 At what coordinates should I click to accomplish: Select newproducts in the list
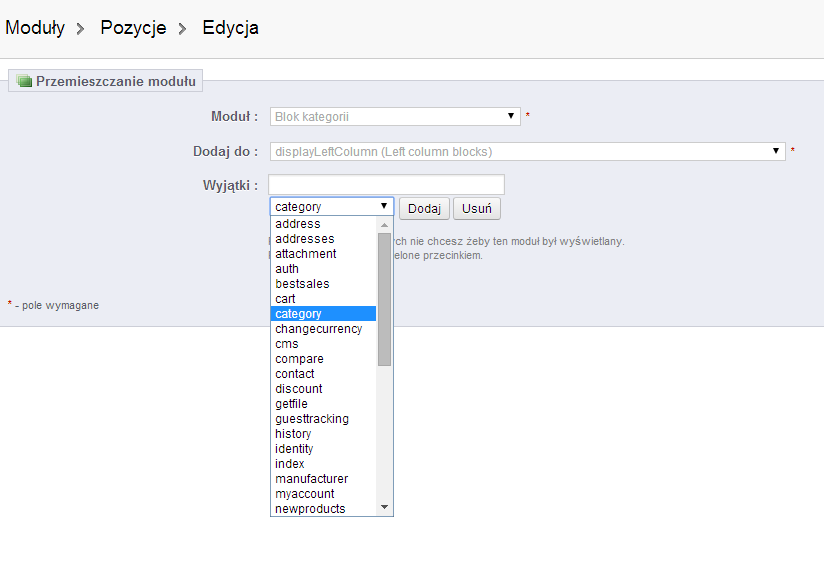tap(324, 509)
